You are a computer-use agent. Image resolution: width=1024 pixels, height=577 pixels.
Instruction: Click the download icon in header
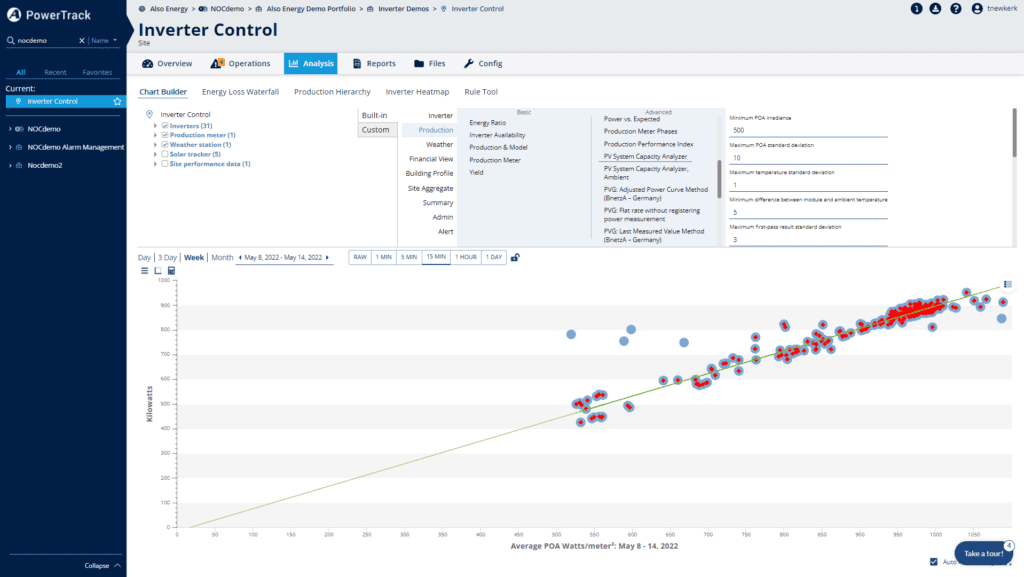click(935, 9)
